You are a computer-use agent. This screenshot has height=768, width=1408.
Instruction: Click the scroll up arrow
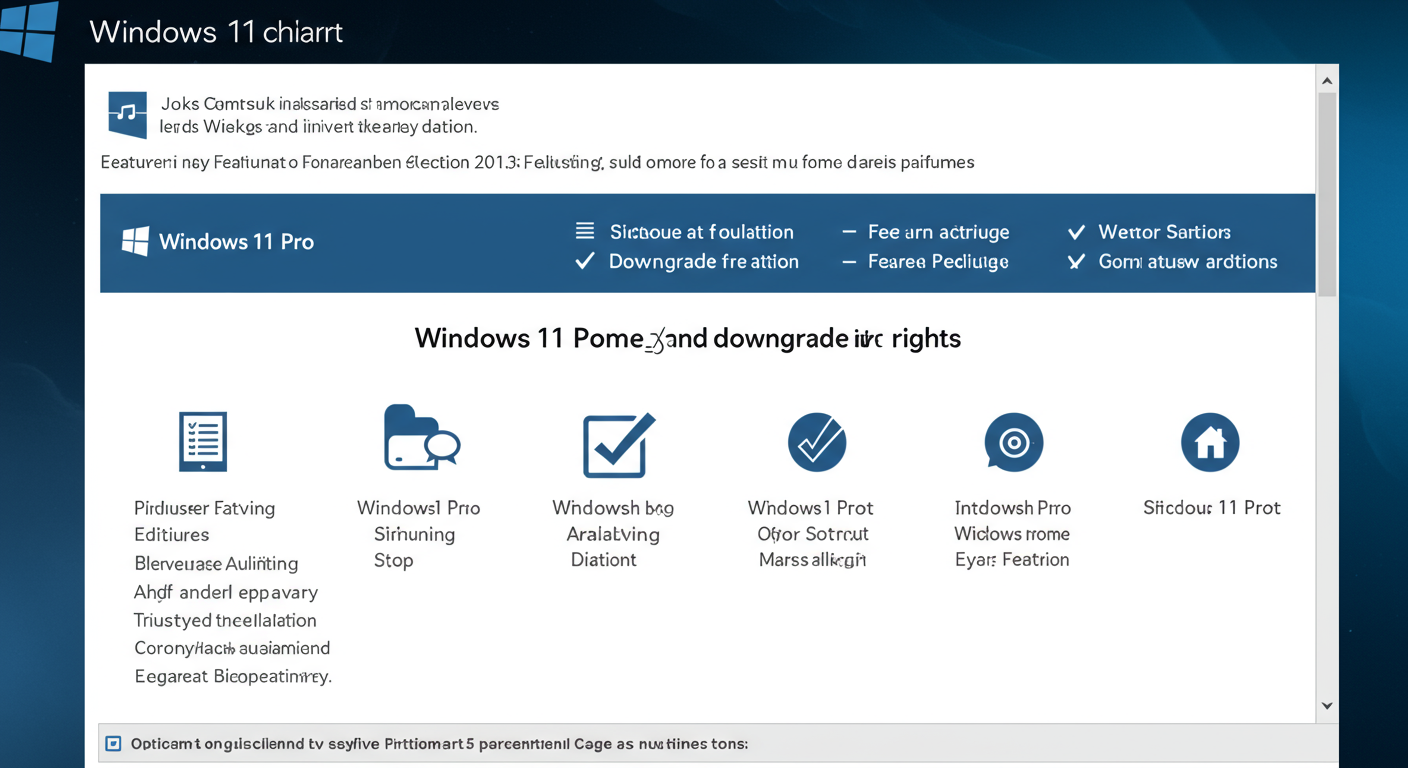tap(1327, 81)
